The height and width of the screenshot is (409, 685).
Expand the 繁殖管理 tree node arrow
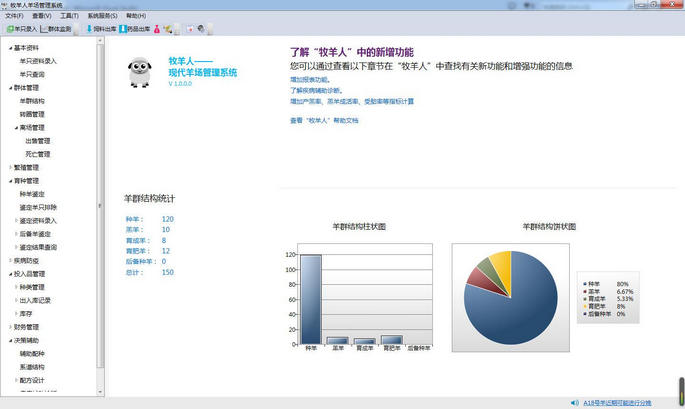click(10, 167)
